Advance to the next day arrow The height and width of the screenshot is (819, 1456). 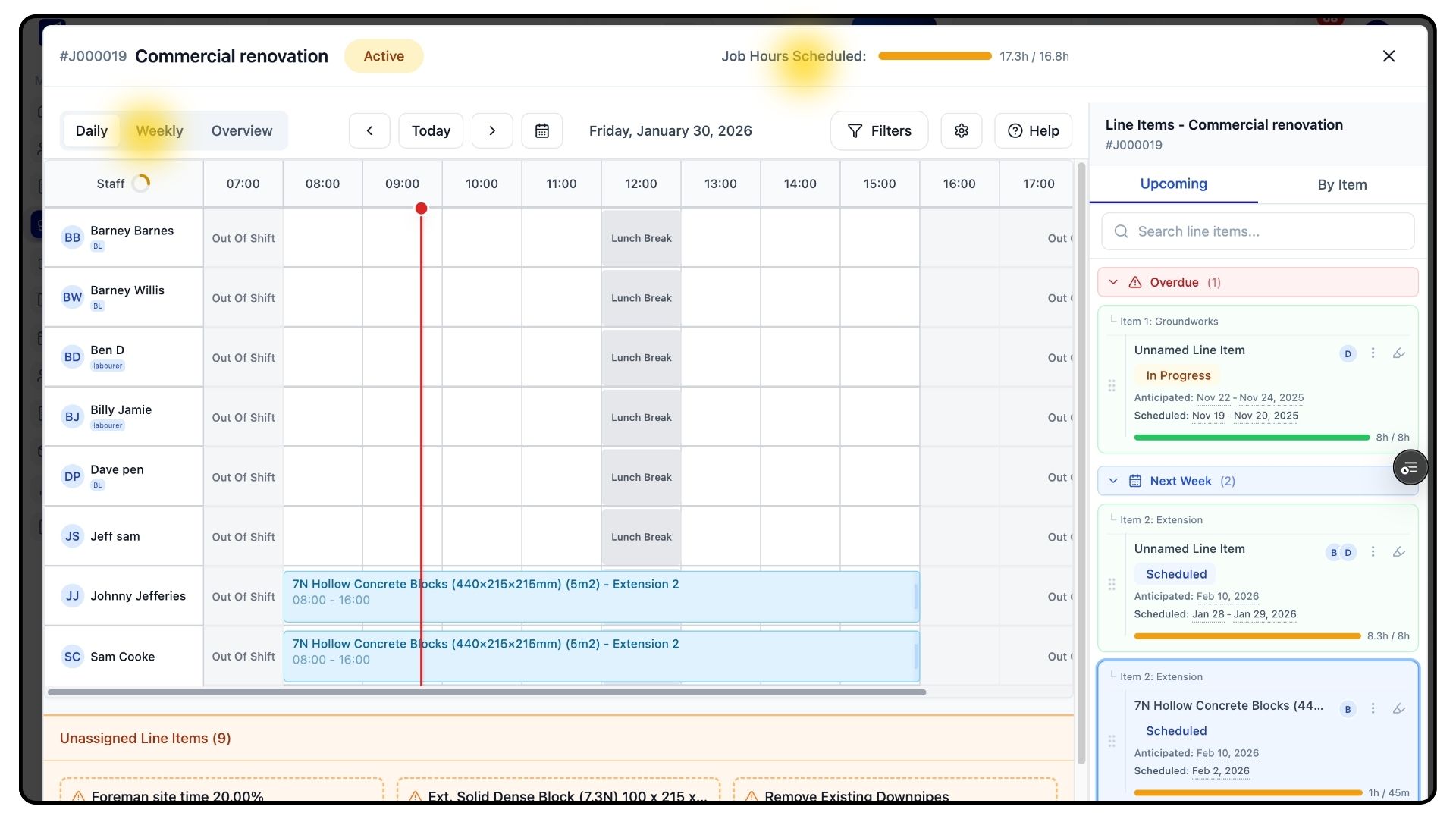click(492, 130)
